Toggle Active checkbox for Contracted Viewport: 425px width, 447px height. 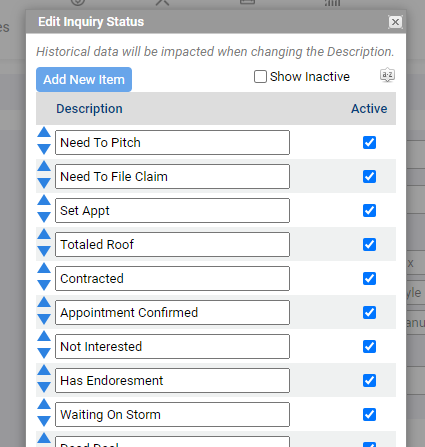(x=369, y=279)
